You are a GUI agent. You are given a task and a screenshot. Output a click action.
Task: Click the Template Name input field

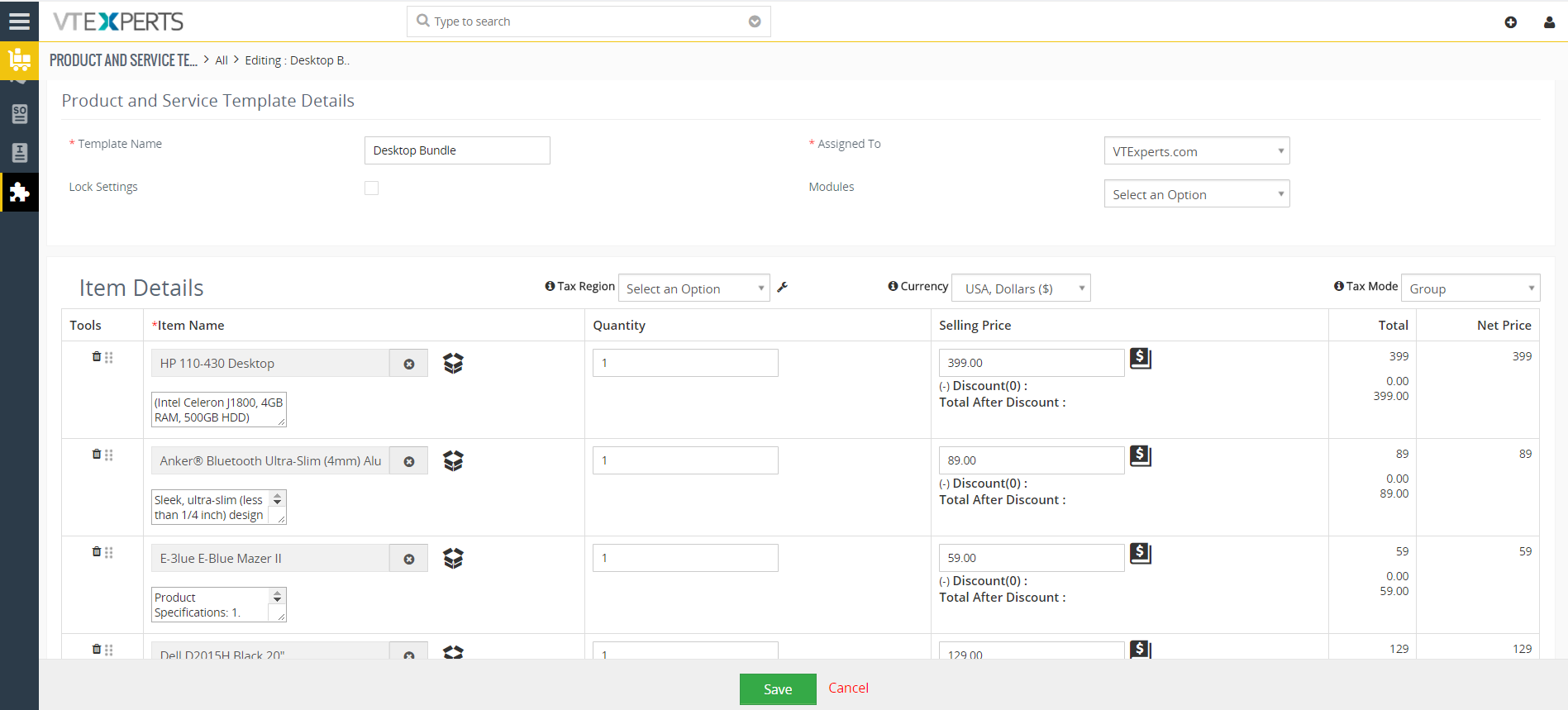(457, 150)
